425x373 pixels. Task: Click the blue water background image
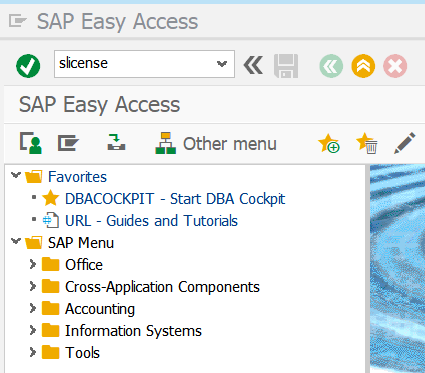(397, 269)
